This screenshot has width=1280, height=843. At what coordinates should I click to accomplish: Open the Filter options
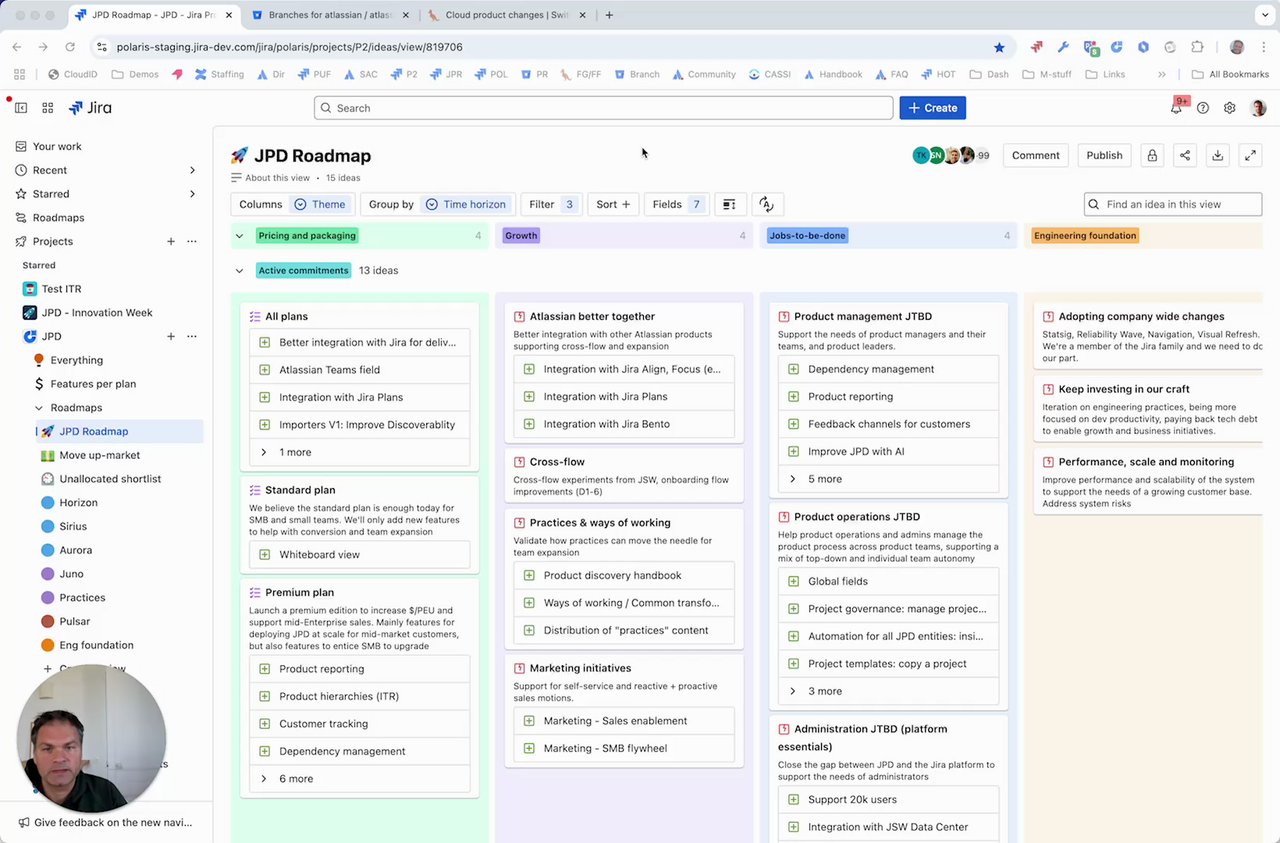click(x=551, y=204)
